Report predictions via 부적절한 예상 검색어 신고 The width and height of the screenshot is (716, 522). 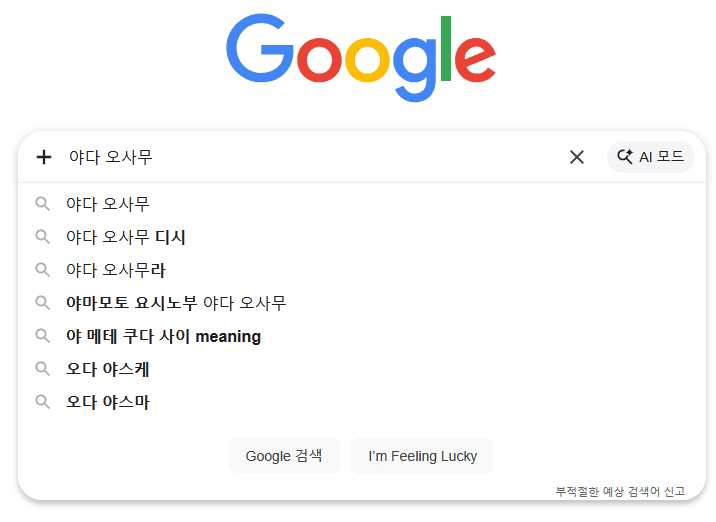coord(620,491)
